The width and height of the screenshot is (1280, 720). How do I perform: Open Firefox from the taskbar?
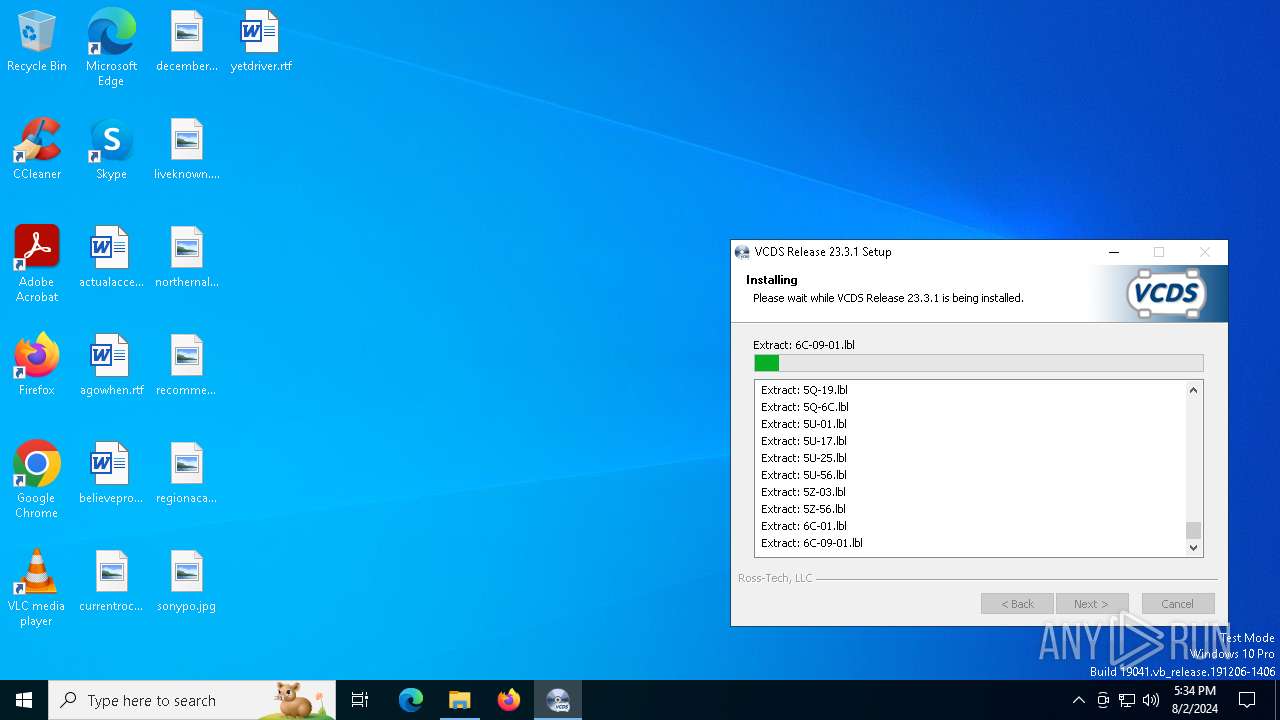[x=509, y=700]
